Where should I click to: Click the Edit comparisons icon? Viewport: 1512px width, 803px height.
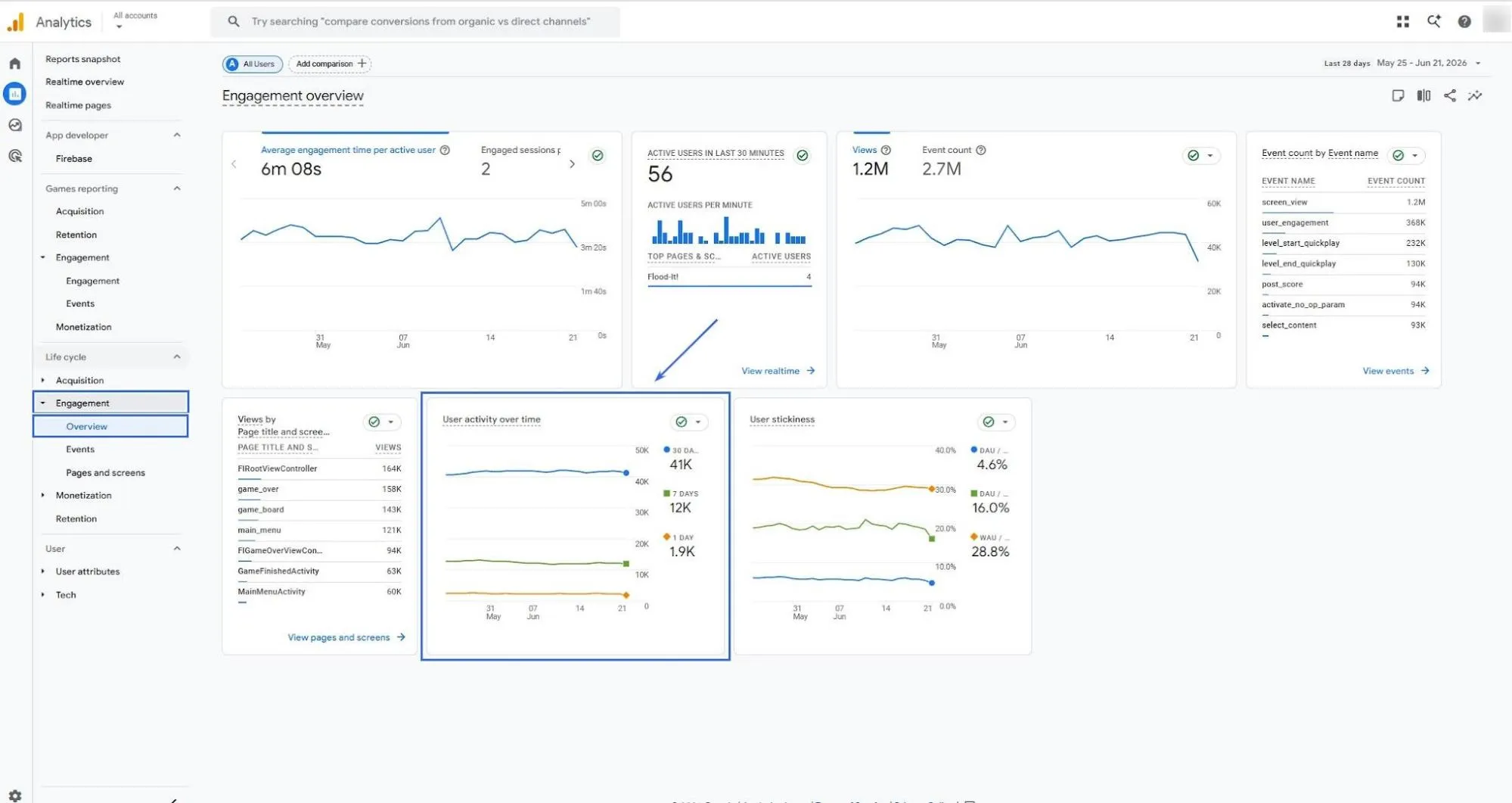point(1424,95)
